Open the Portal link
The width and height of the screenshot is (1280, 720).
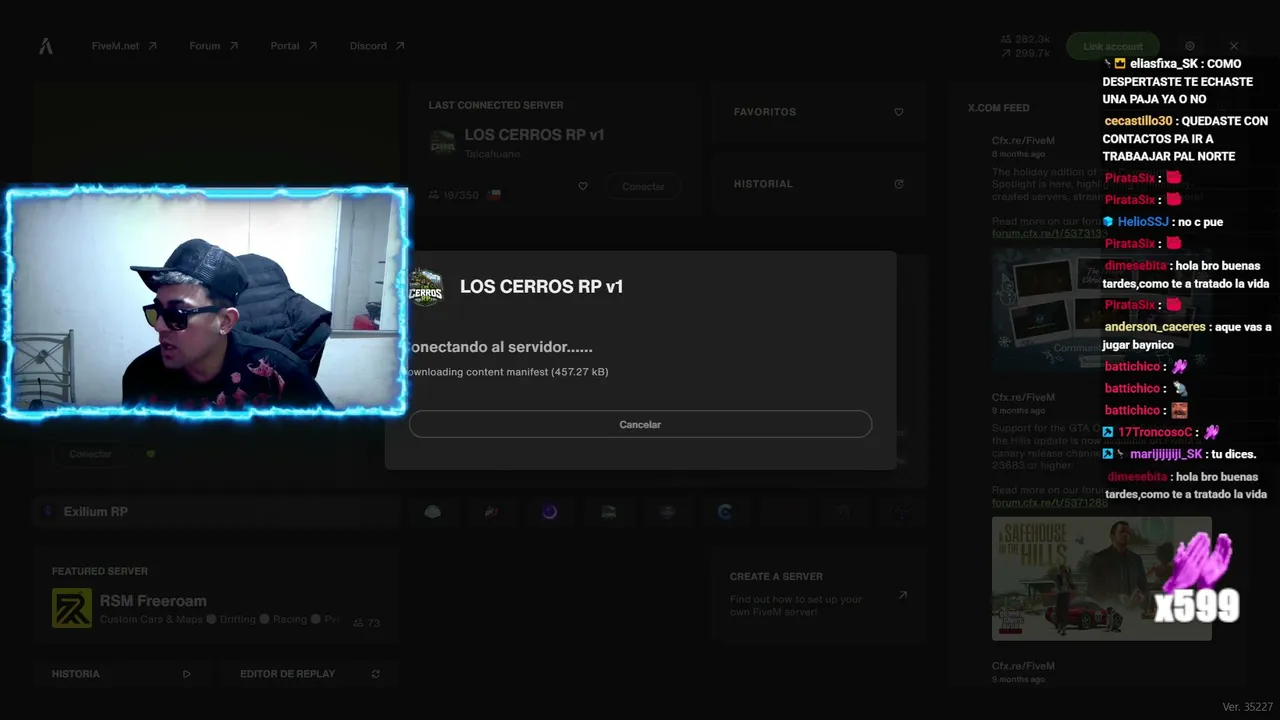tap(294, 46)
